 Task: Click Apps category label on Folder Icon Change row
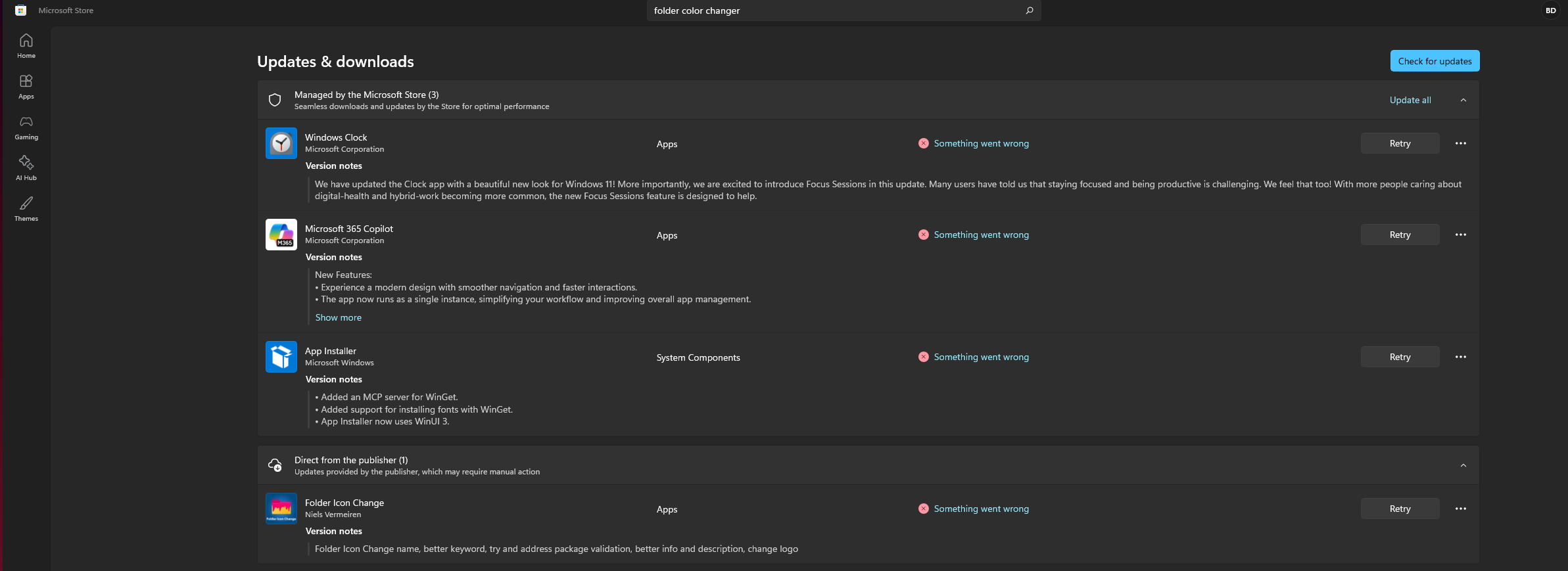point(667,509)
